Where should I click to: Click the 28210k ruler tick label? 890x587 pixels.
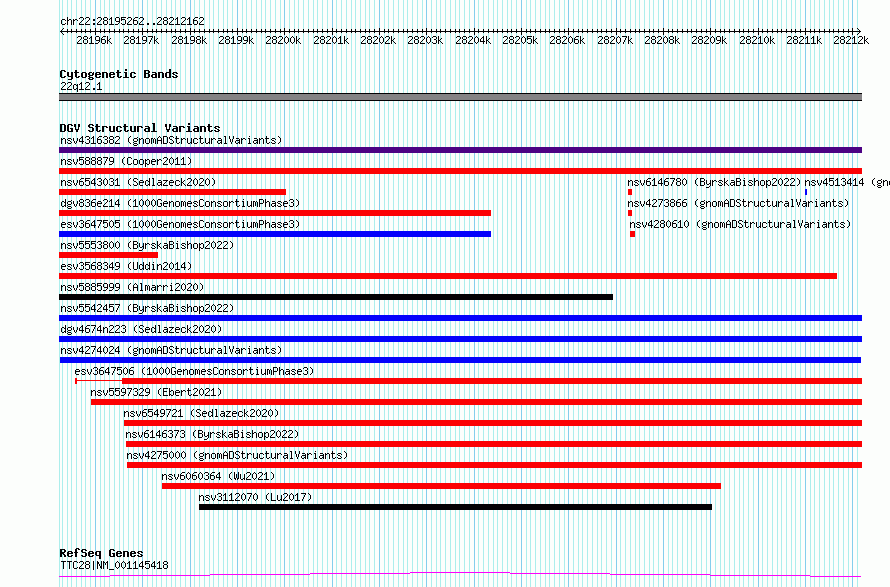[x=757, y=40]
